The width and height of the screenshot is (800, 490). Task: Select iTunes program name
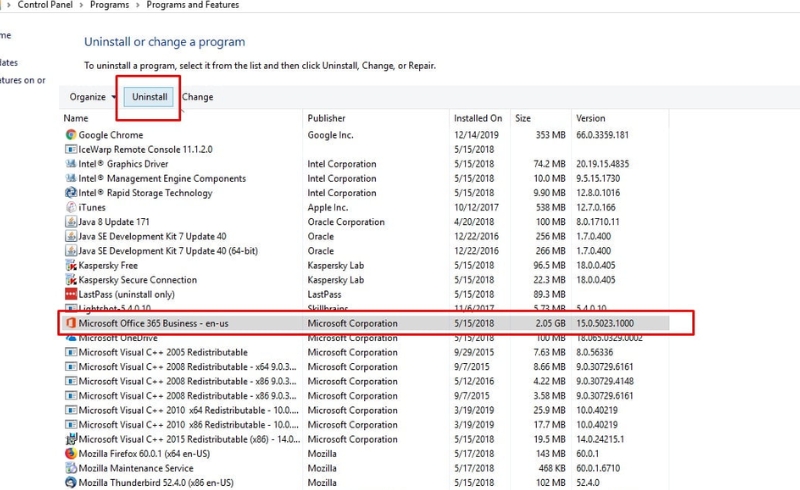(92, 207)
